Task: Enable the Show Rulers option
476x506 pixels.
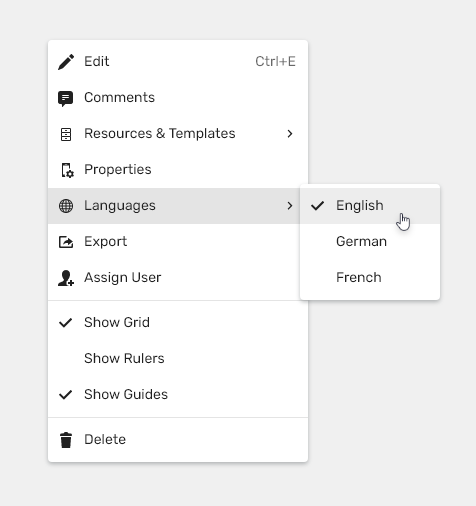Action: point(178,358)
